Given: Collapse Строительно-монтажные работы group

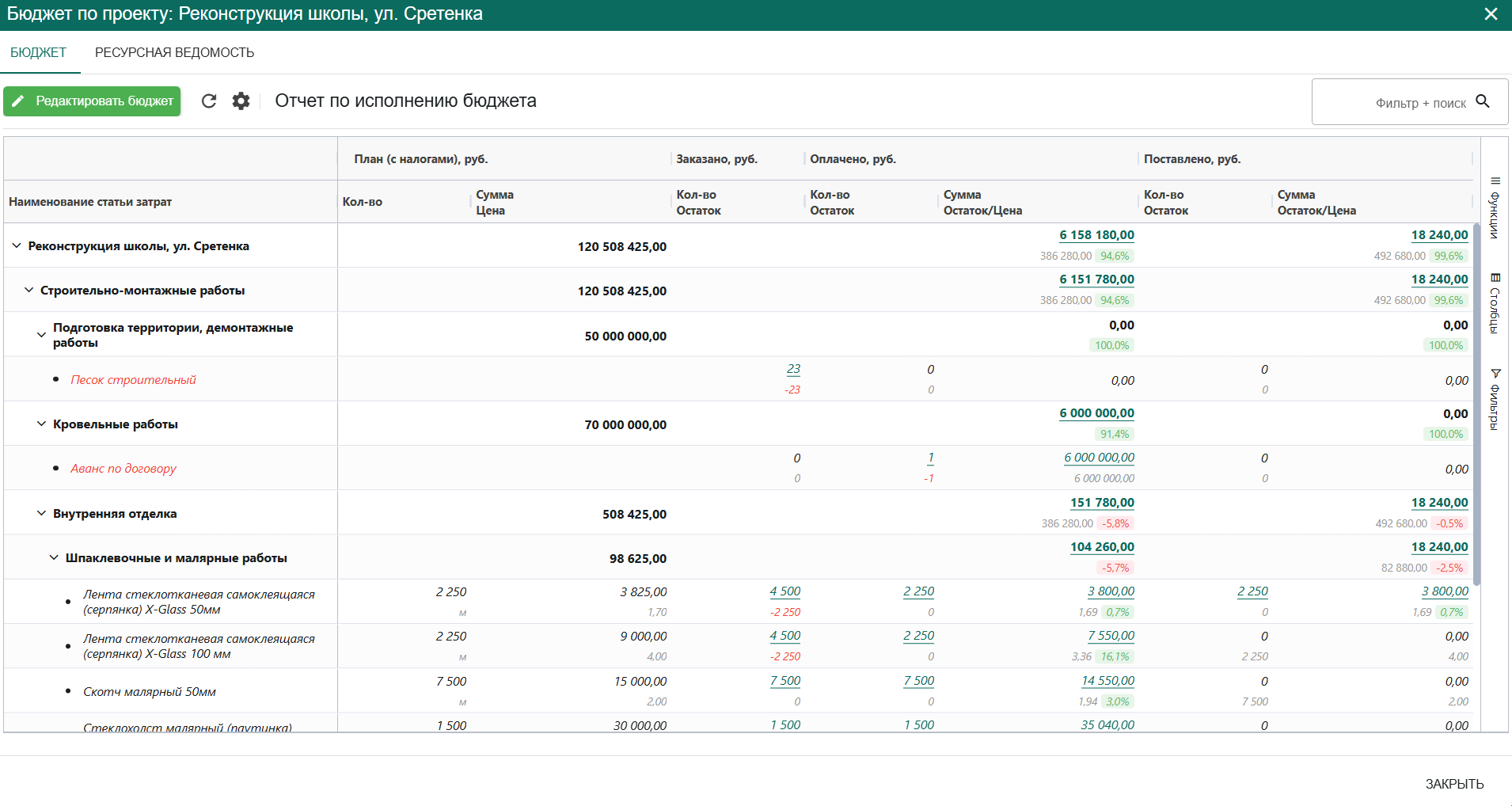Looking at the screenshot, I should click(29, 291).
